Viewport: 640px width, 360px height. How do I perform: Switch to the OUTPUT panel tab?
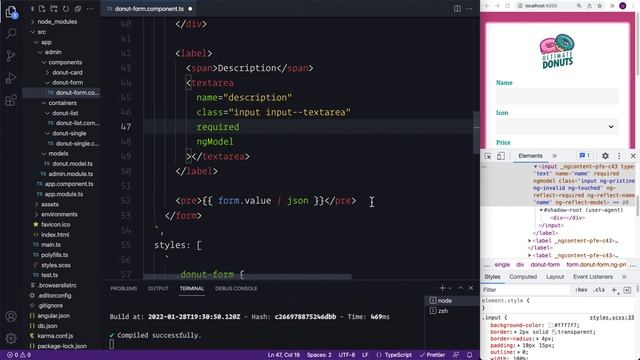pyautogui.click(x=158, y=288)
